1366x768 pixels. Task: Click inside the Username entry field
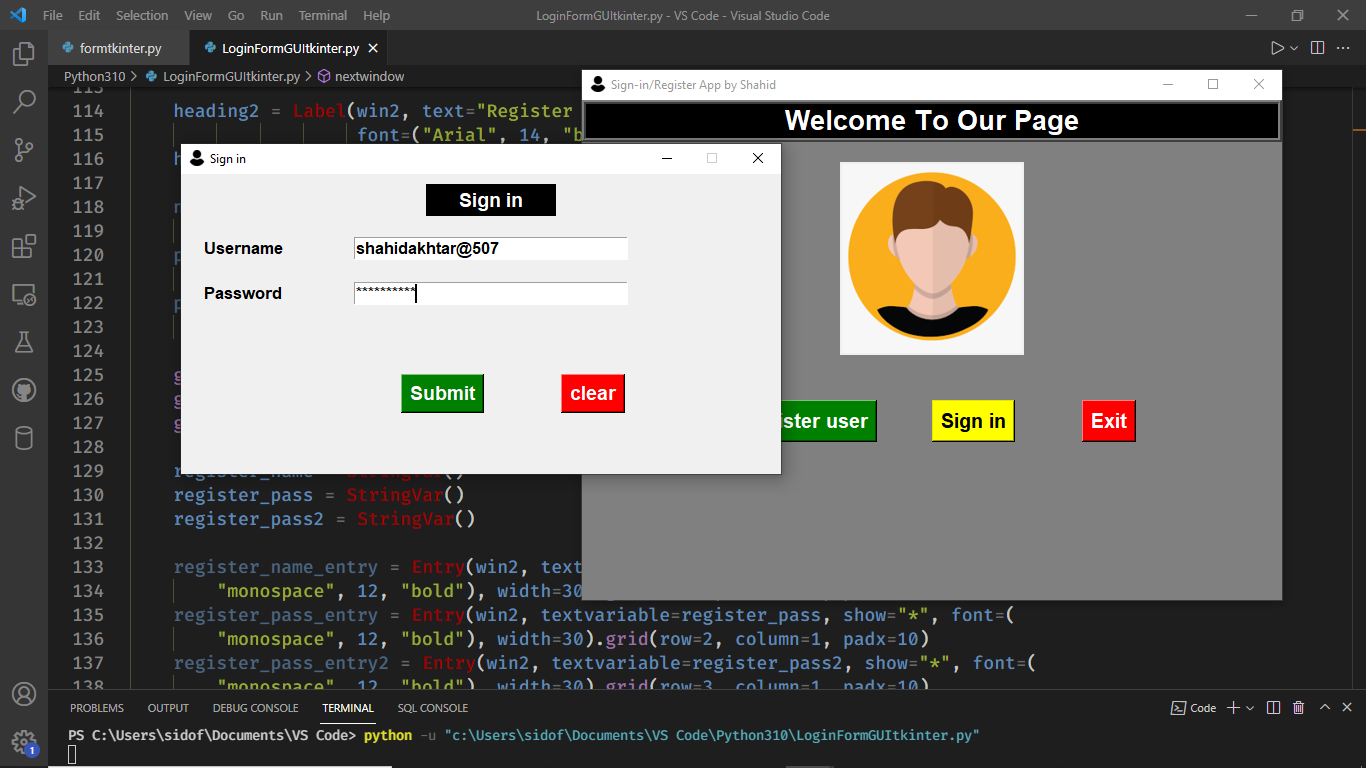[x=490, y=248]
